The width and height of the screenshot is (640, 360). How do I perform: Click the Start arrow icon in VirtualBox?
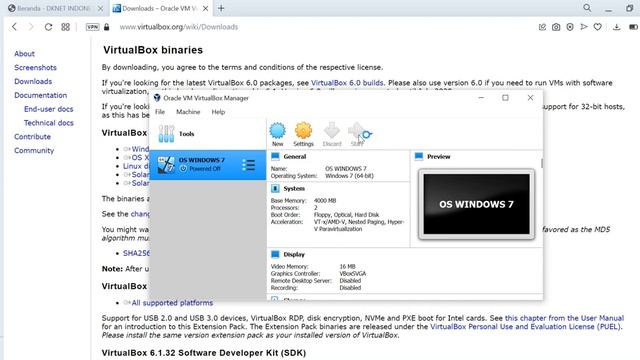[358, 131]
